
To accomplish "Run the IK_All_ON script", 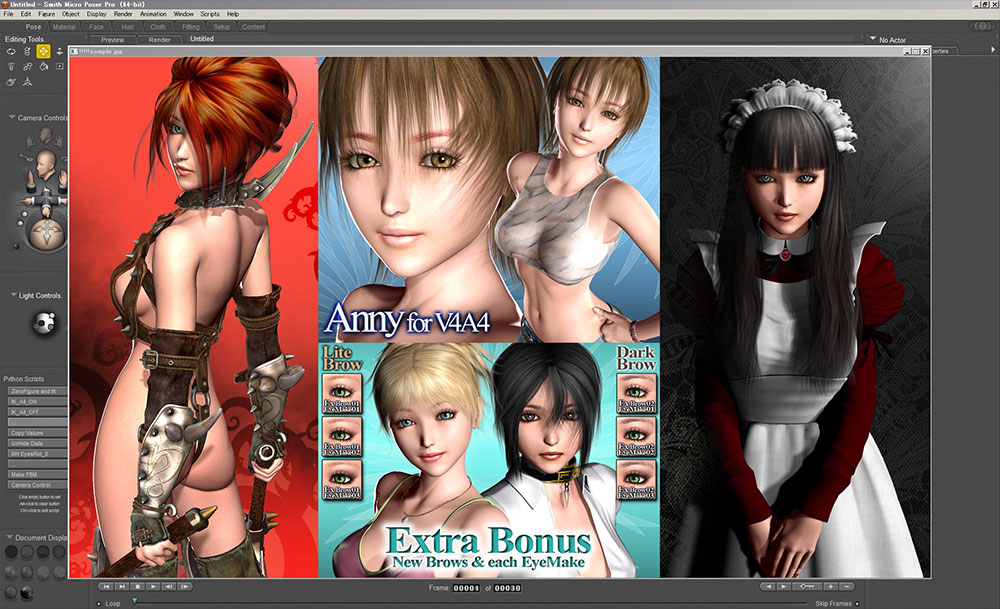I will [38, 402].
